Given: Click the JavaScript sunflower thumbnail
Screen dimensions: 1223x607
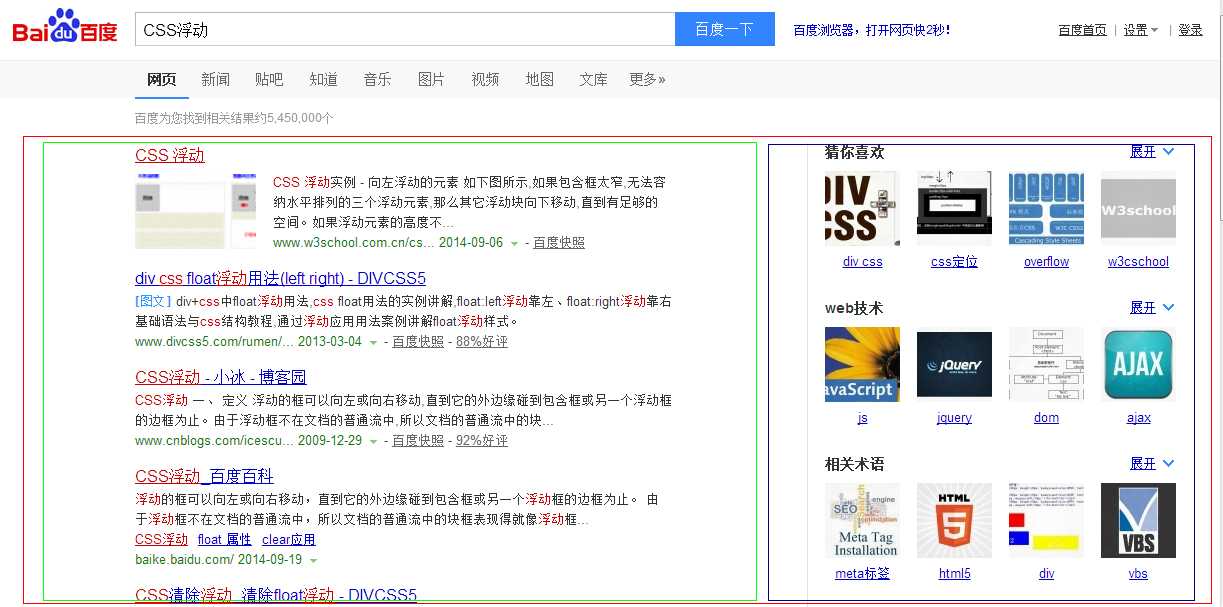Looking at the screenshot, I should [862, 364].
